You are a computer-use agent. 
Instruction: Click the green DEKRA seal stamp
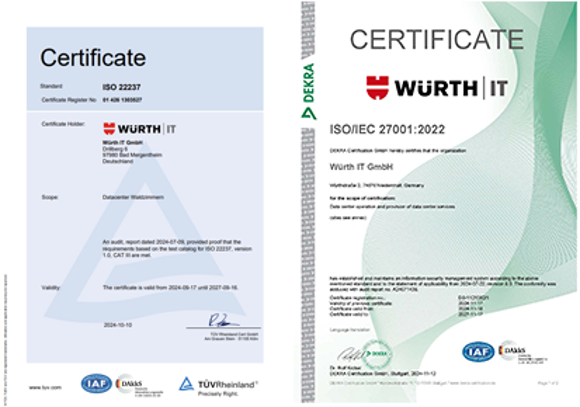point(376,354)
